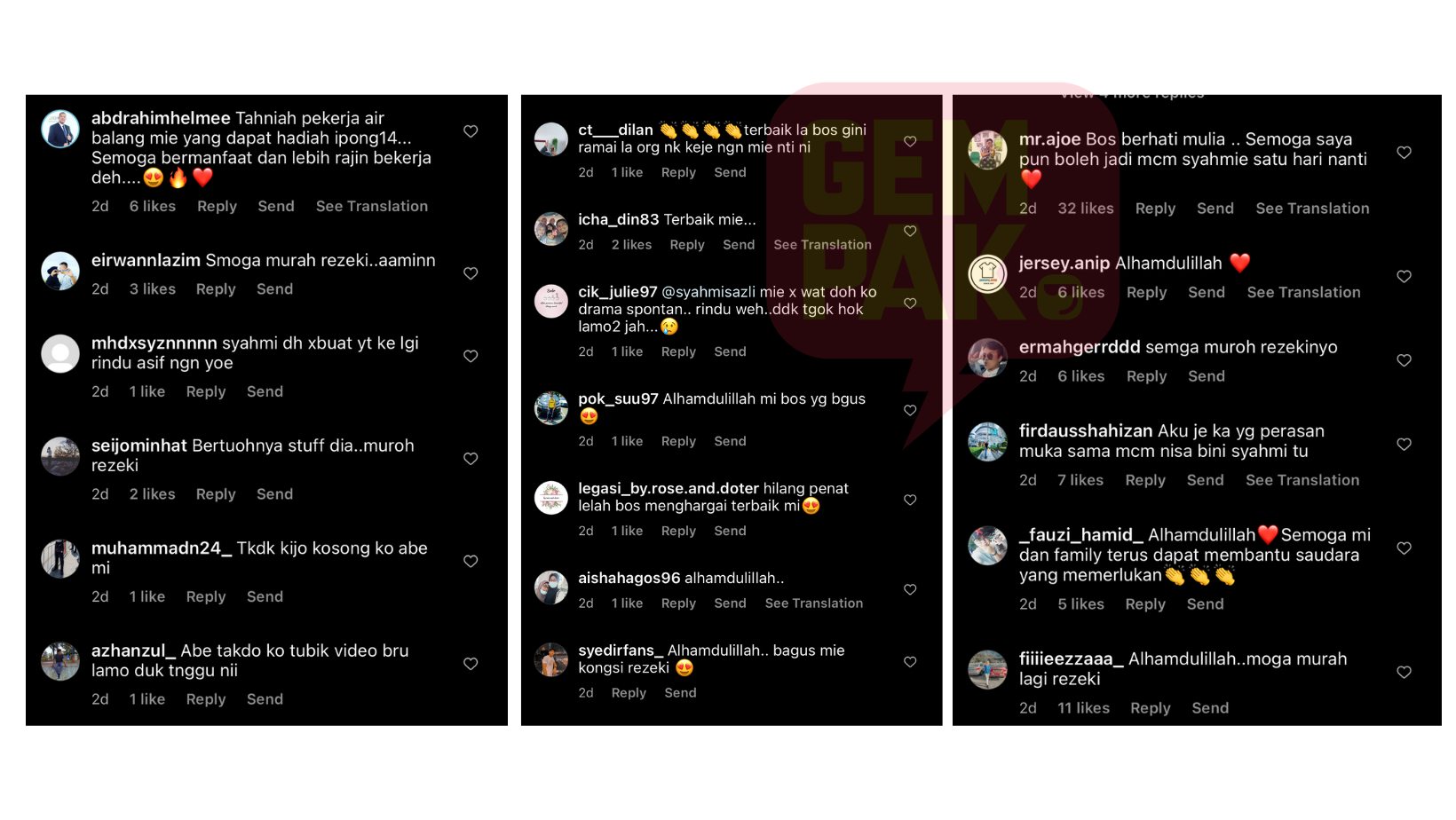The width and height of the screenshot is (1456, 820).
Task: Tap the heart next to mr.ajoe's comment
Action: tap(1404, 153)
